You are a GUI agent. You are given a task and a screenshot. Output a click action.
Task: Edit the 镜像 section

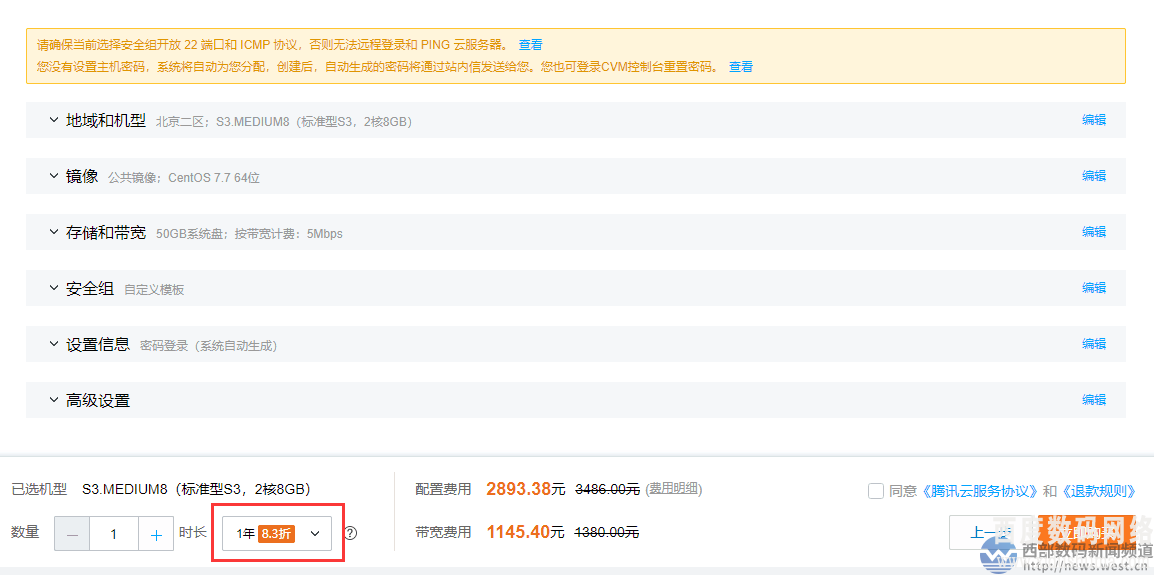click(1094, 176)
